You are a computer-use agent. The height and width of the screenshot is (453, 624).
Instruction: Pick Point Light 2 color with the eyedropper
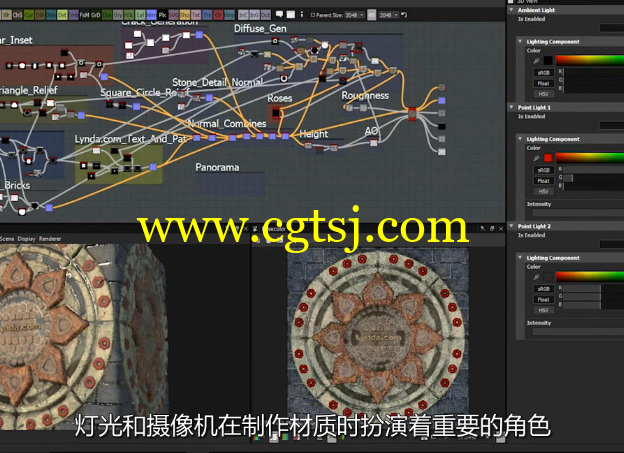tap(536, 277)
